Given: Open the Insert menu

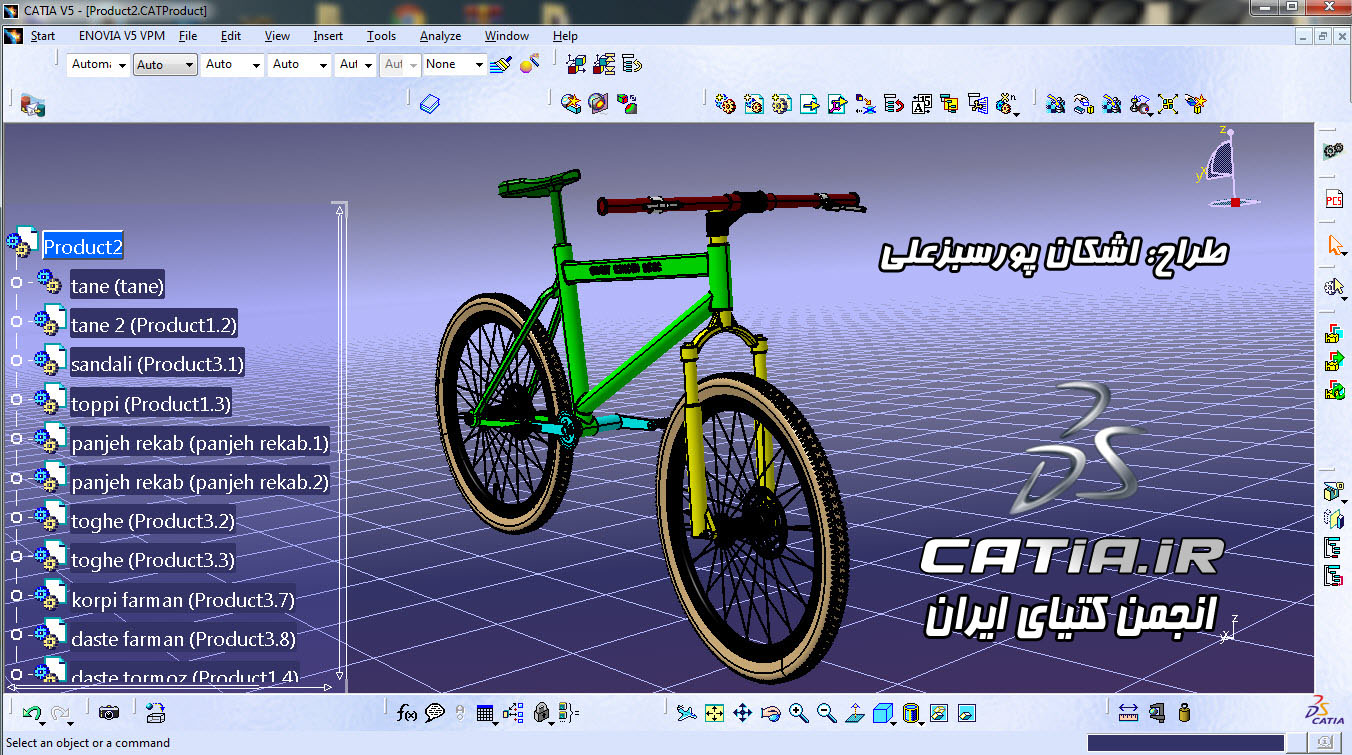Looking at the screenshot, I should pyautogui.click(x=327, y=36).
